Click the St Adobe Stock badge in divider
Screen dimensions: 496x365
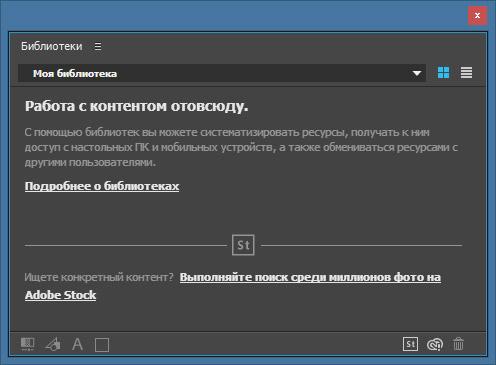point(243,245)
